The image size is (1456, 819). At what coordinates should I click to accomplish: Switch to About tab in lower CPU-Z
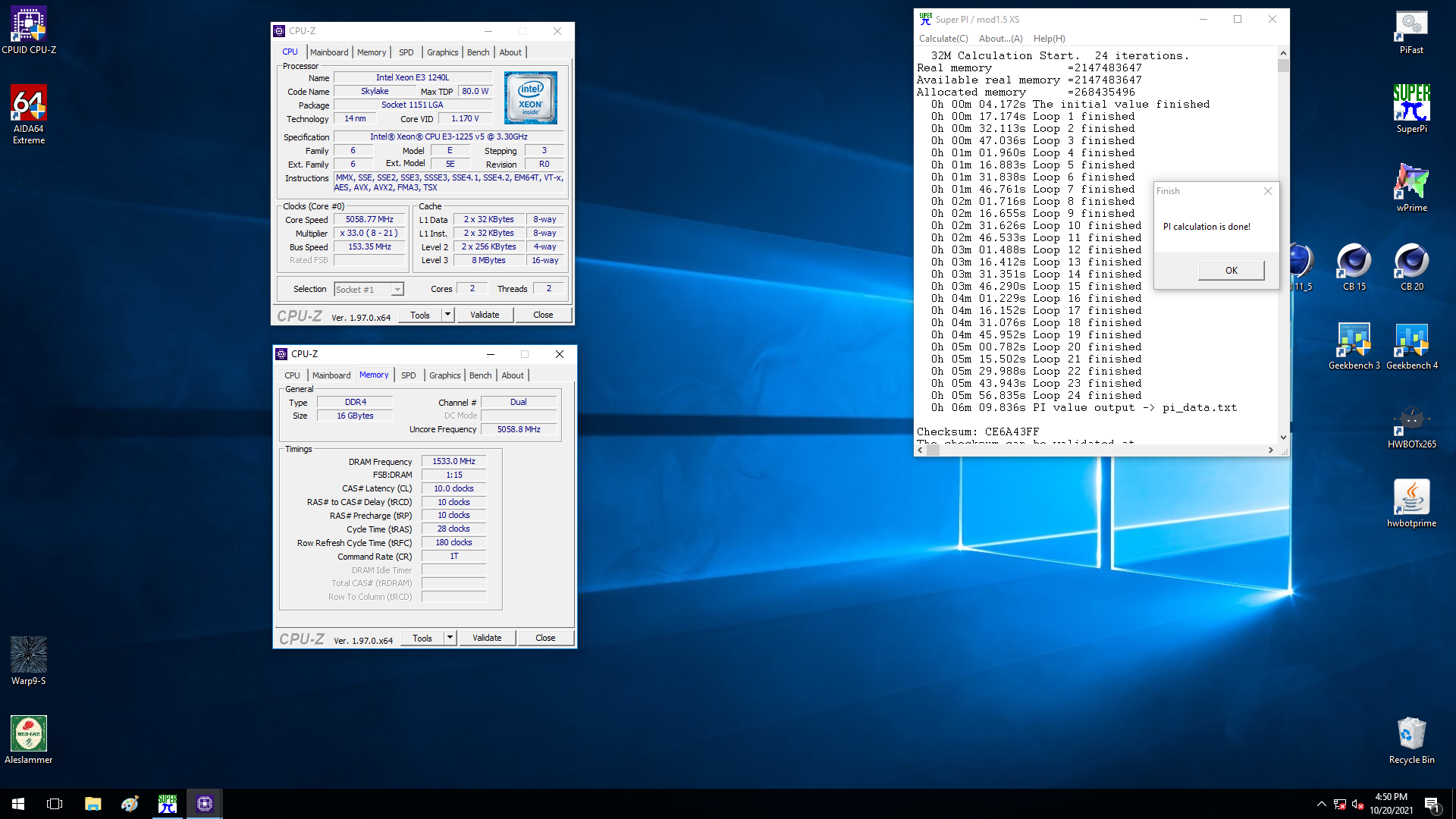pos(513,375)
